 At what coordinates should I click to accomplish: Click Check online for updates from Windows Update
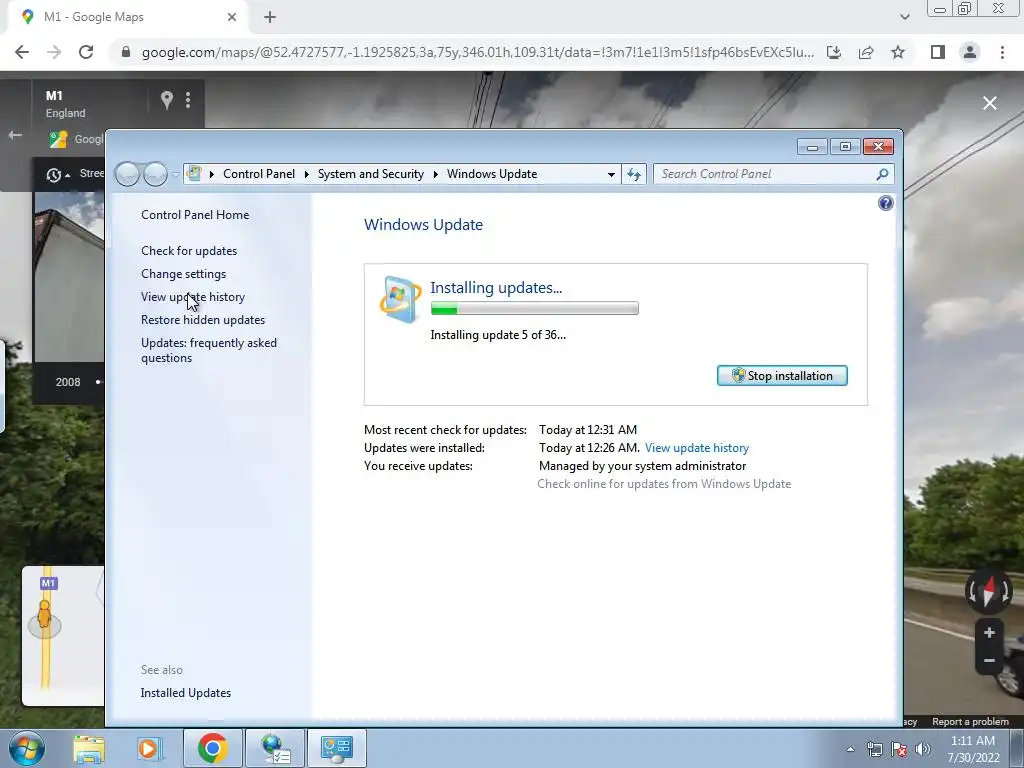point(664,484)
